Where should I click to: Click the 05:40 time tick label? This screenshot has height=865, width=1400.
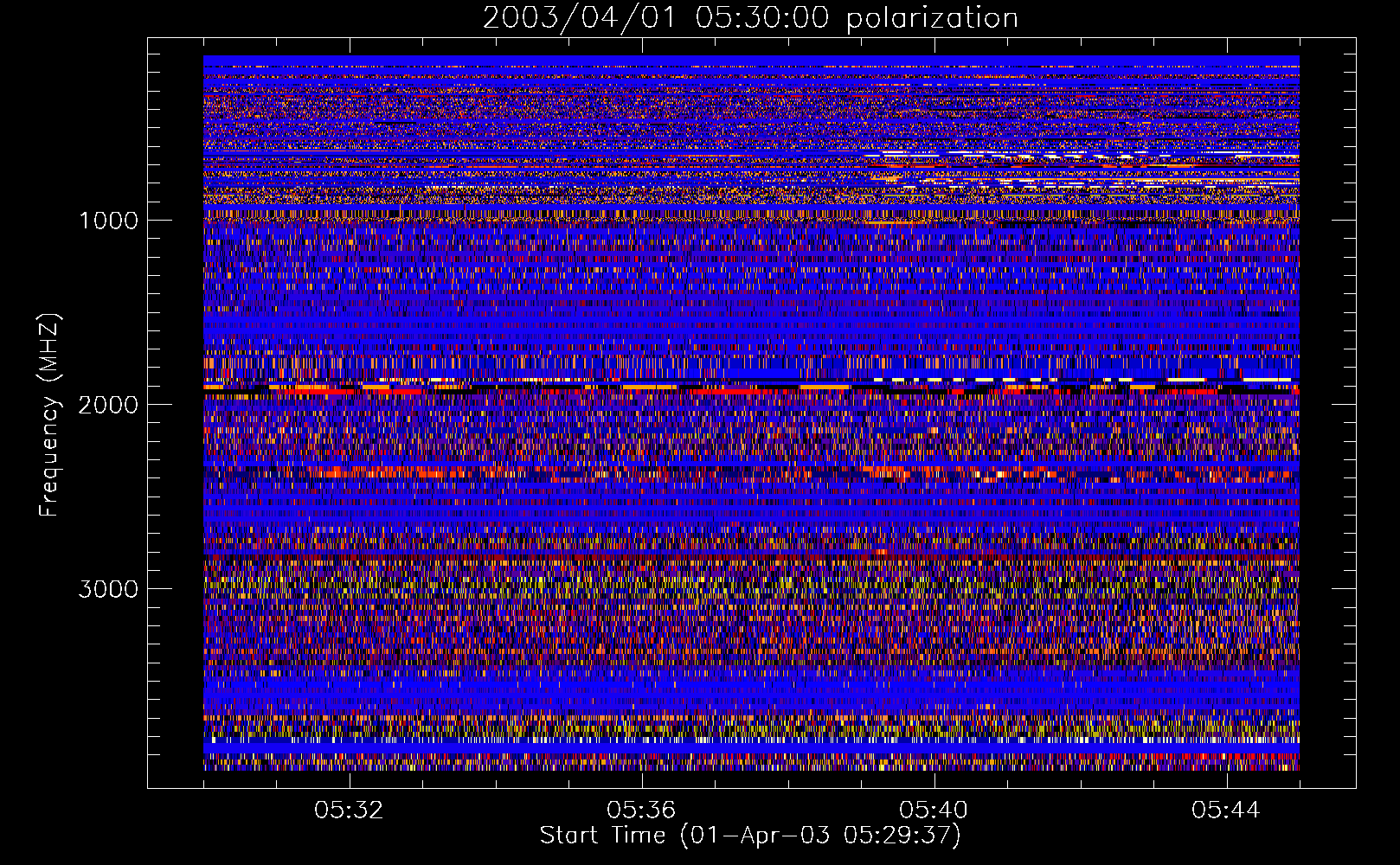point(934,811)
